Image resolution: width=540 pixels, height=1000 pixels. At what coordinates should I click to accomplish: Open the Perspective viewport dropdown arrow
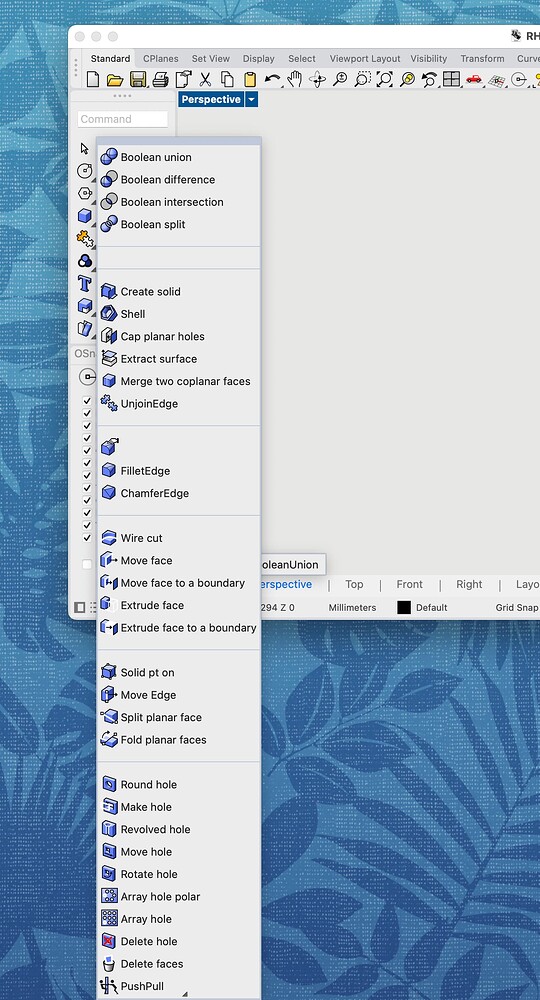point(251,99)
